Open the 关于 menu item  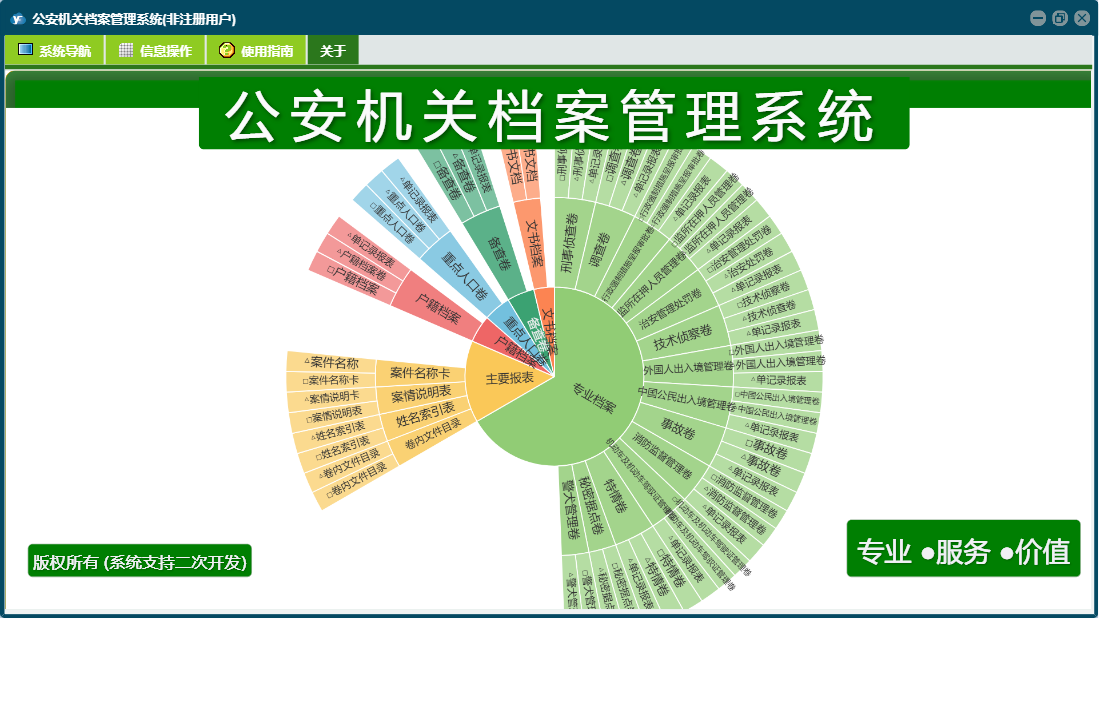(x=333, y=50)
